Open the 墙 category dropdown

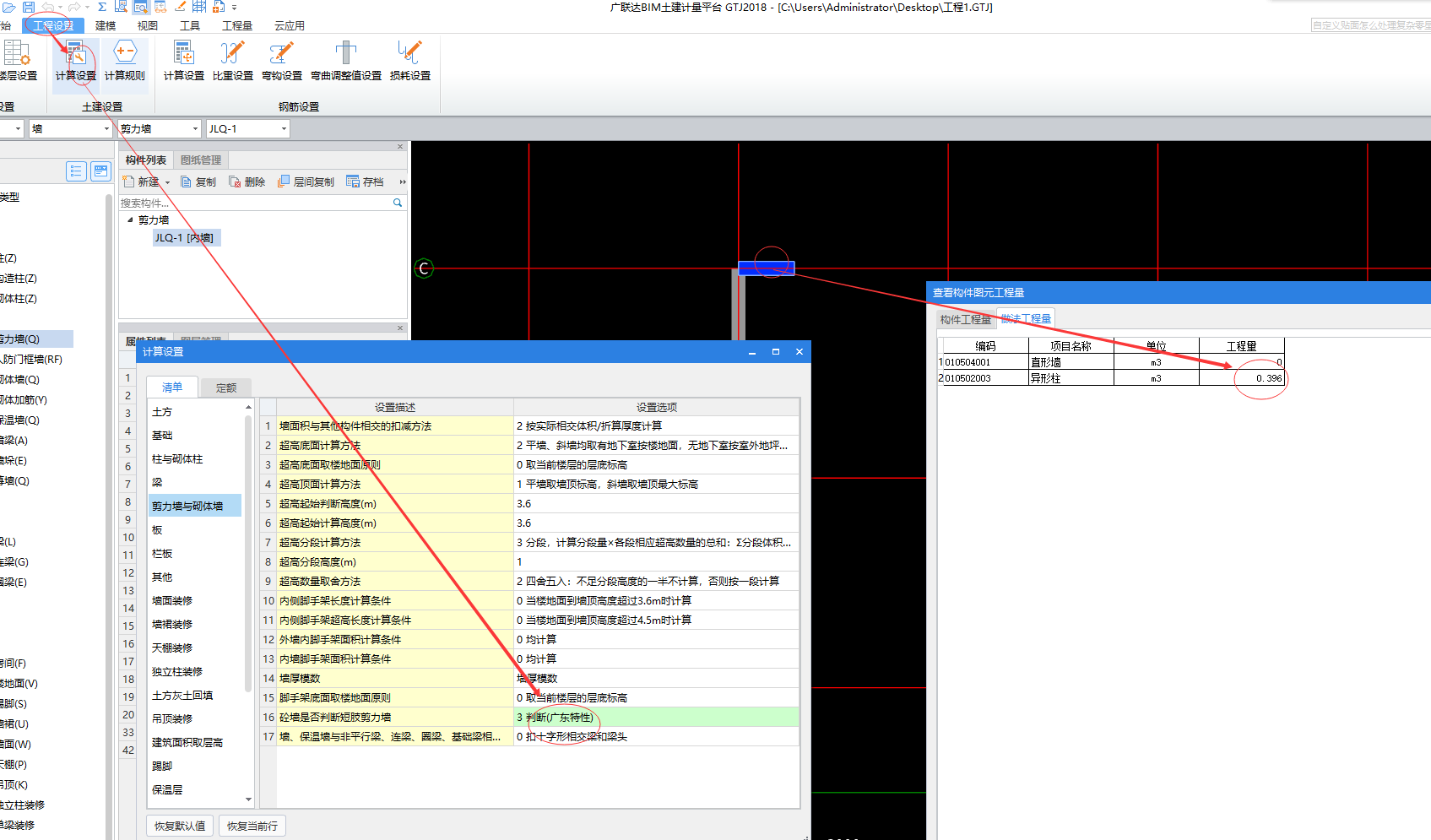coord(106,128)
